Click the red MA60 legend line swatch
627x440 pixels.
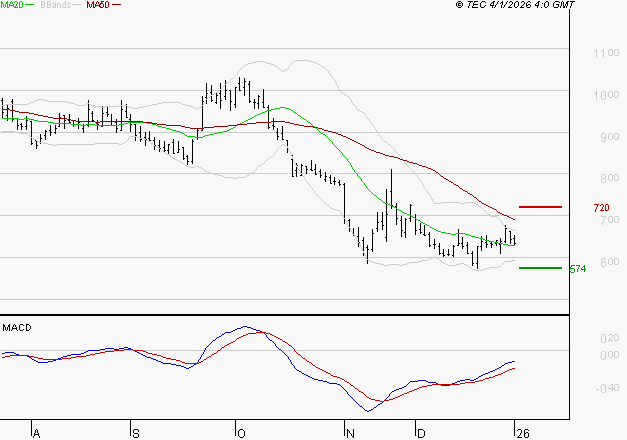pyautogui.click(x=116, y=6)
